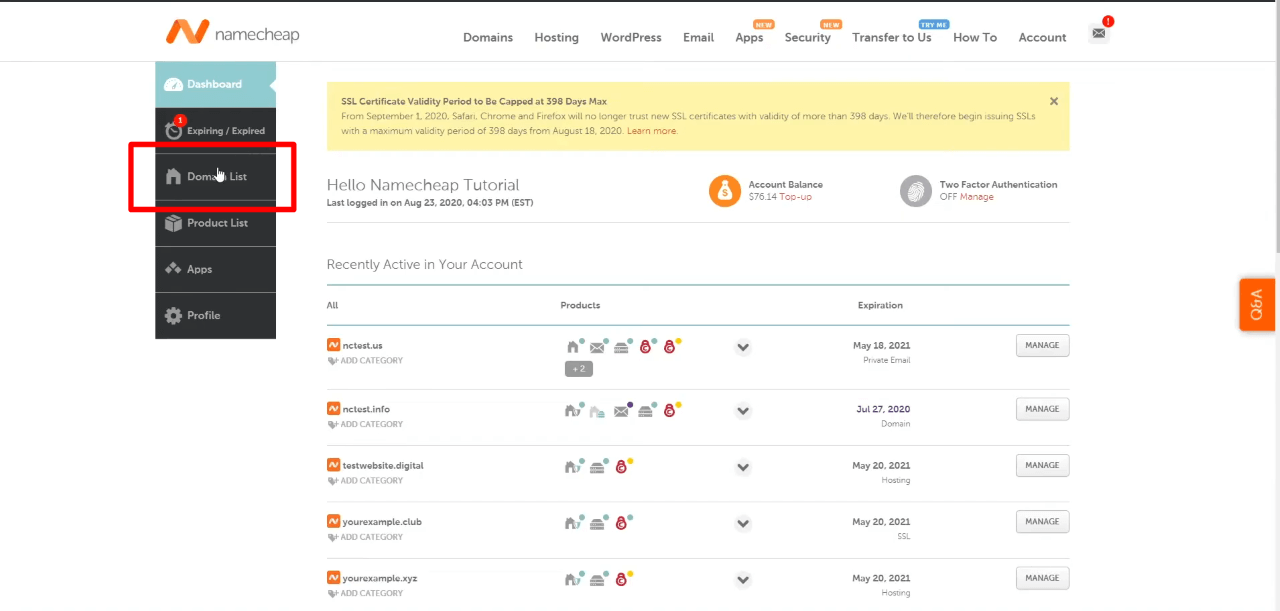The image size is (1280, 611).
Task: Click SSL padlock icon for nctest.info
Action: pyautogui.click(x=669, y=410)
